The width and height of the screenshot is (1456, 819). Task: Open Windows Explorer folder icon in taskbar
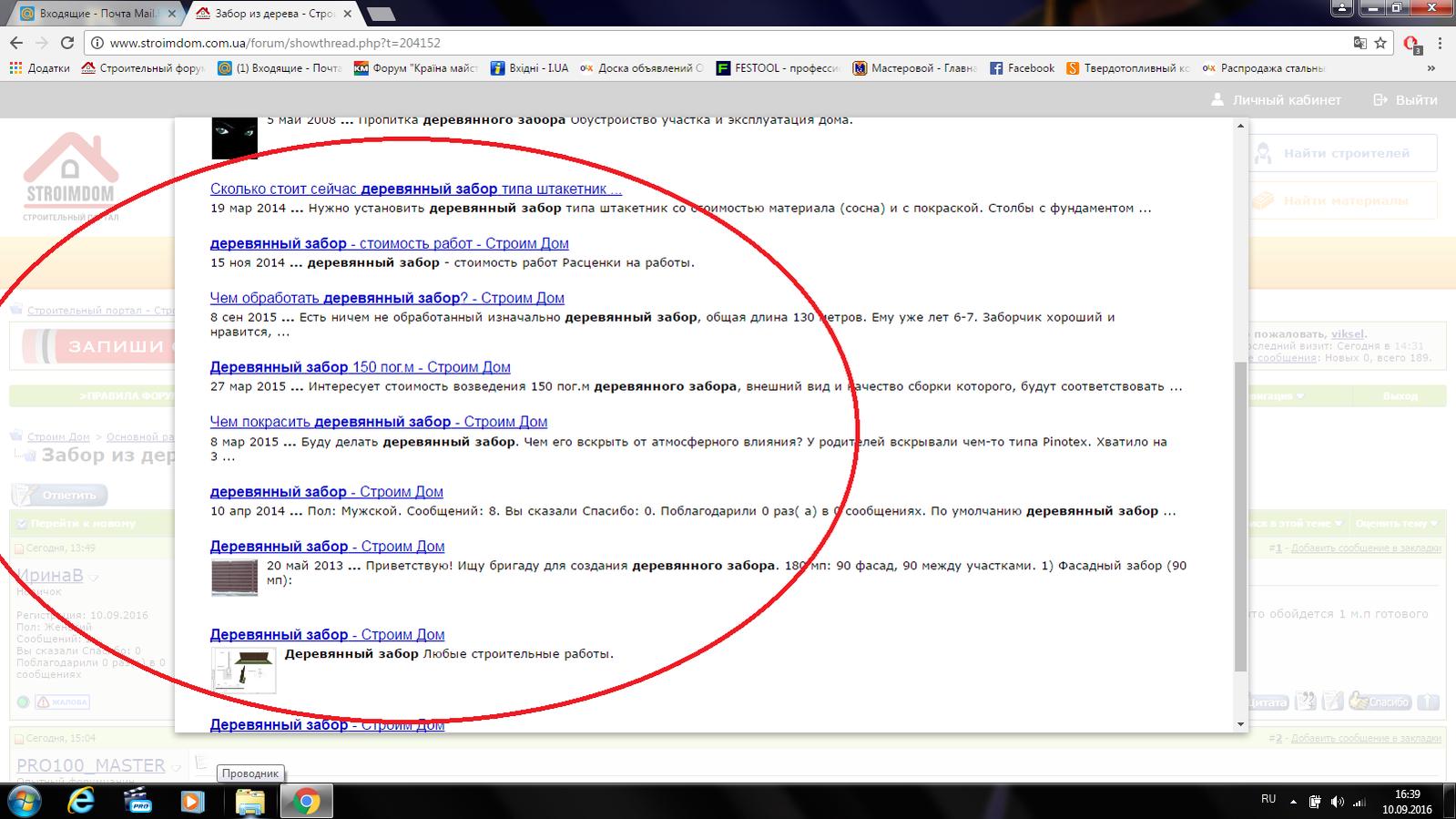[250, 802]
